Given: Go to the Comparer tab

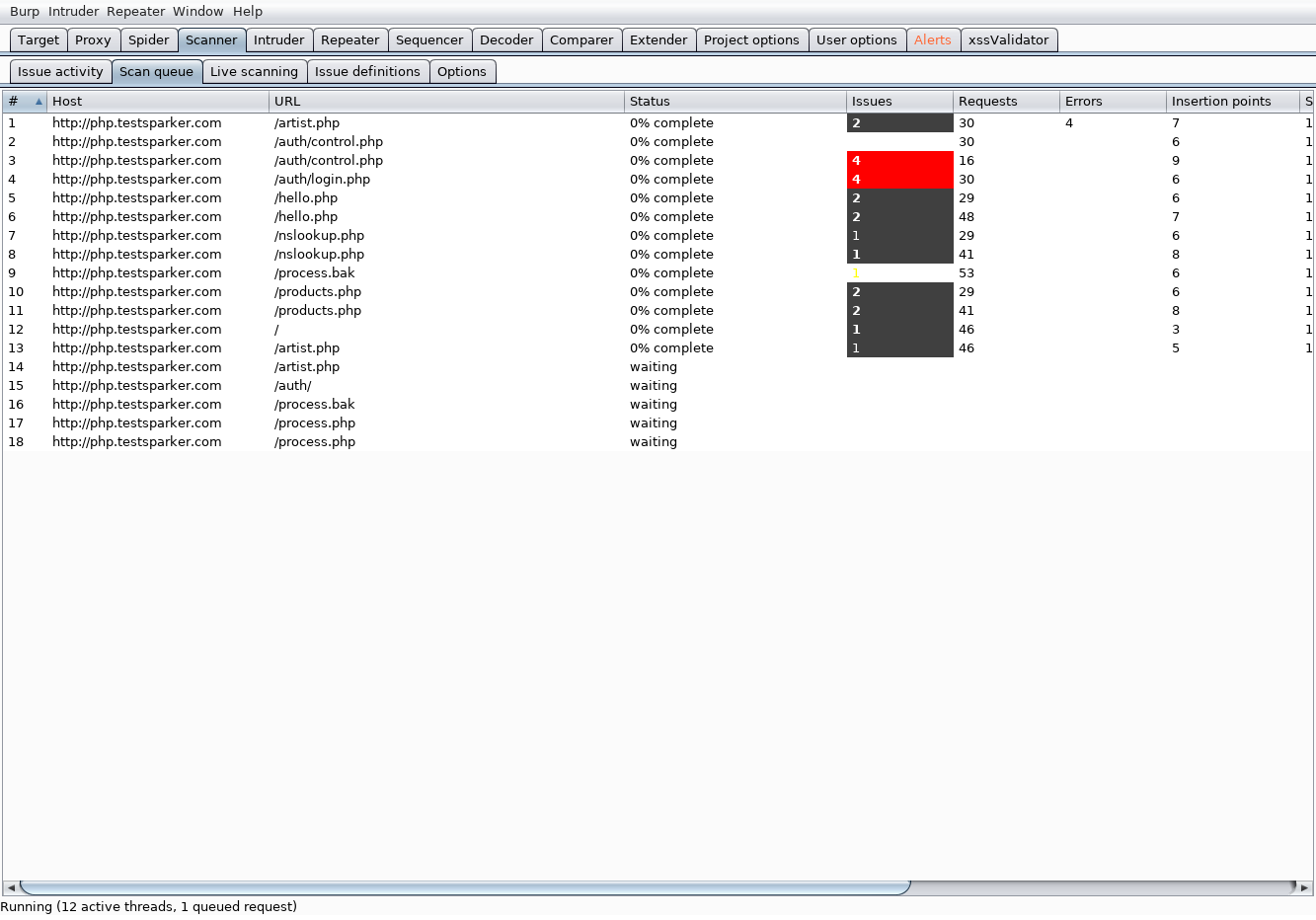Looking at the screenshot, I should pos(581,40).
